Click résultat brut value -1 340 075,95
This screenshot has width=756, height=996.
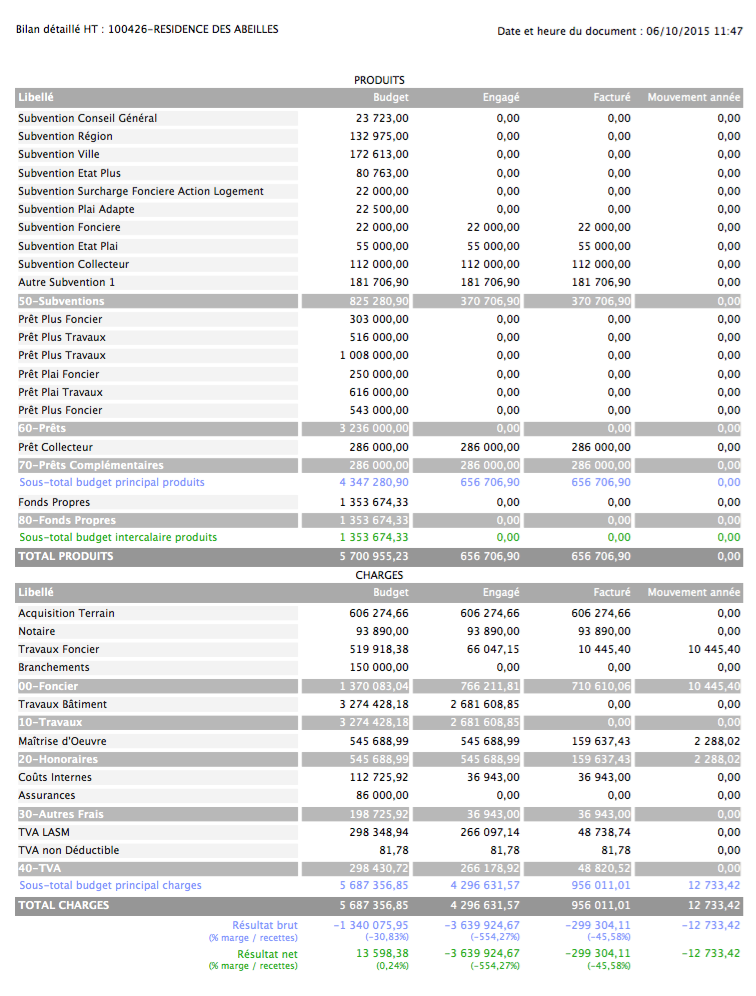click(x=371, y=925)
